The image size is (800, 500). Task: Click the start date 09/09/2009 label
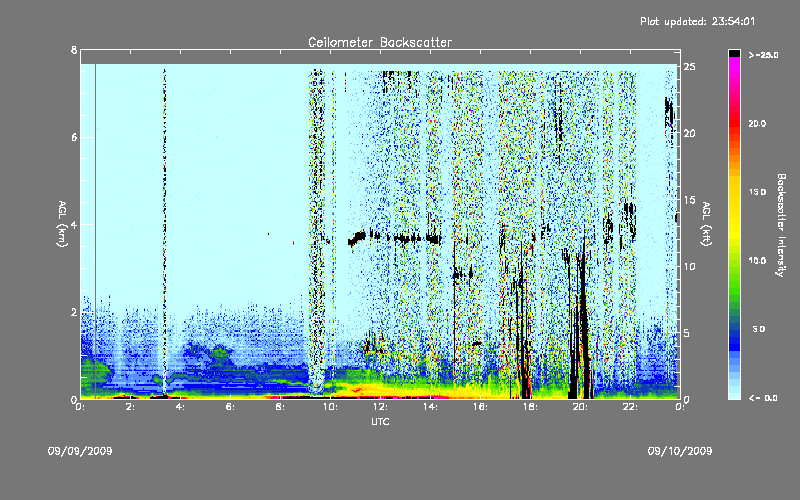(80, 451)
